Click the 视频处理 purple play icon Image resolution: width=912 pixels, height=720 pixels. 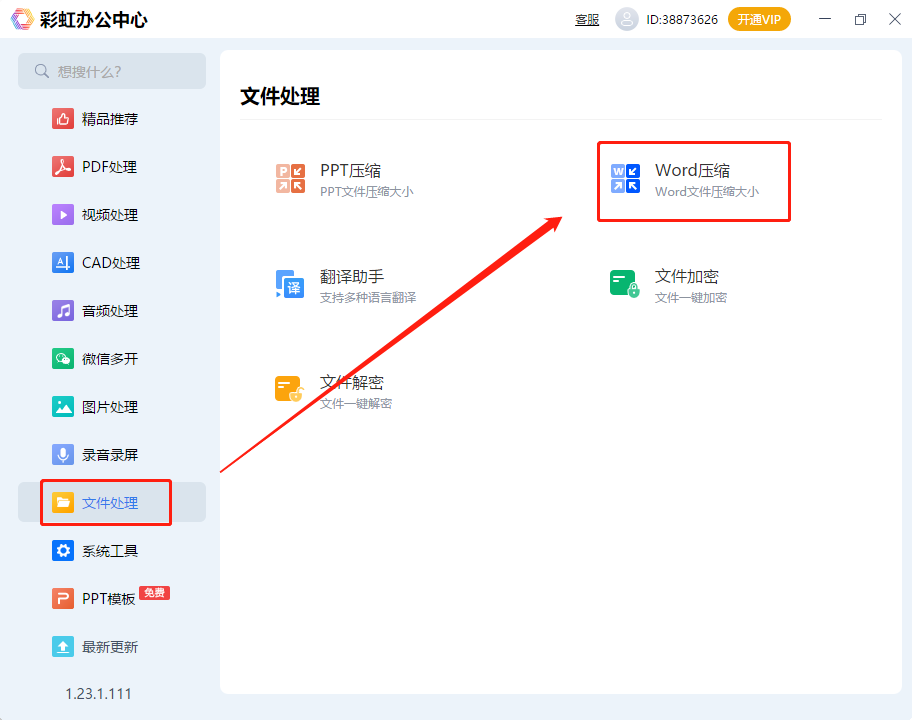[63, 215]
